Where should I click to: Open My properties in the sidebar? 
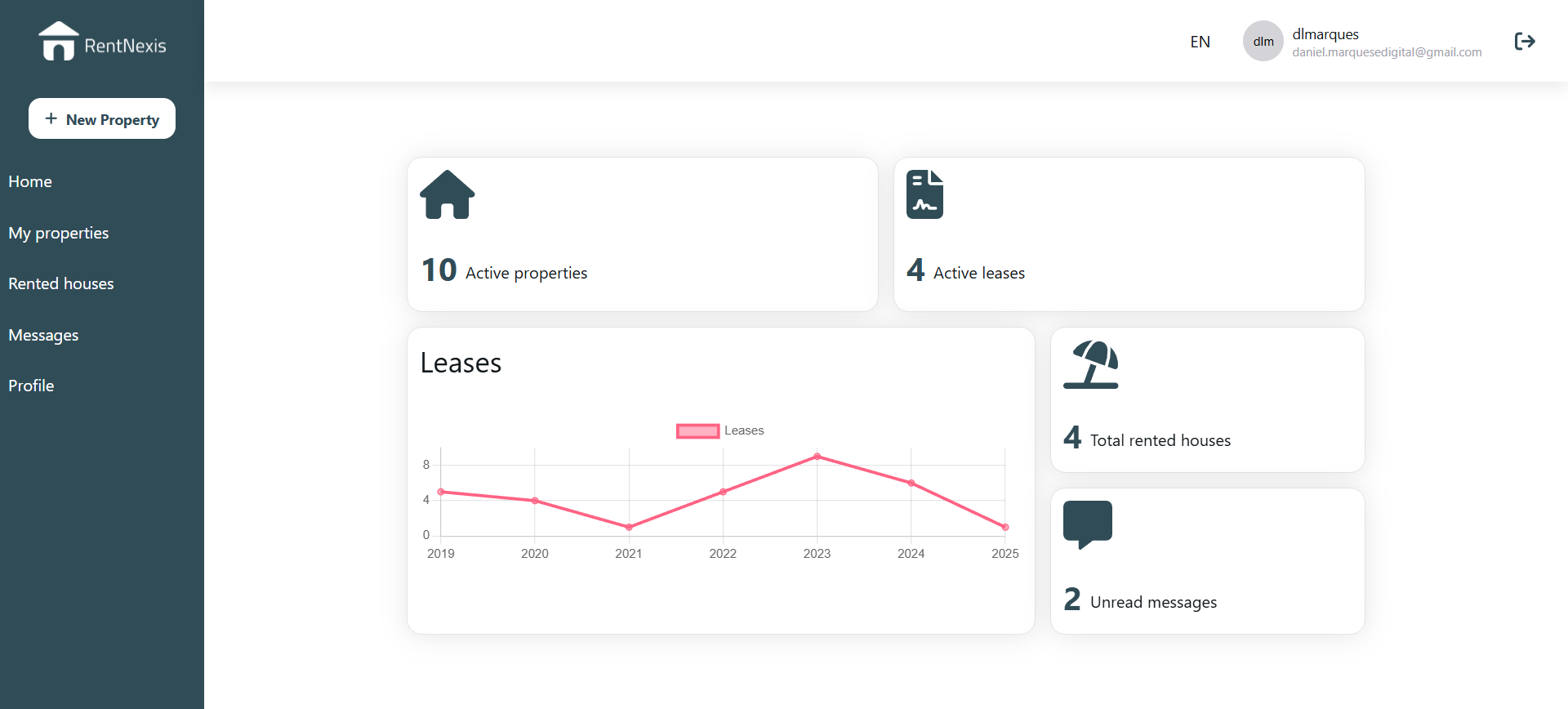(59, 233)
